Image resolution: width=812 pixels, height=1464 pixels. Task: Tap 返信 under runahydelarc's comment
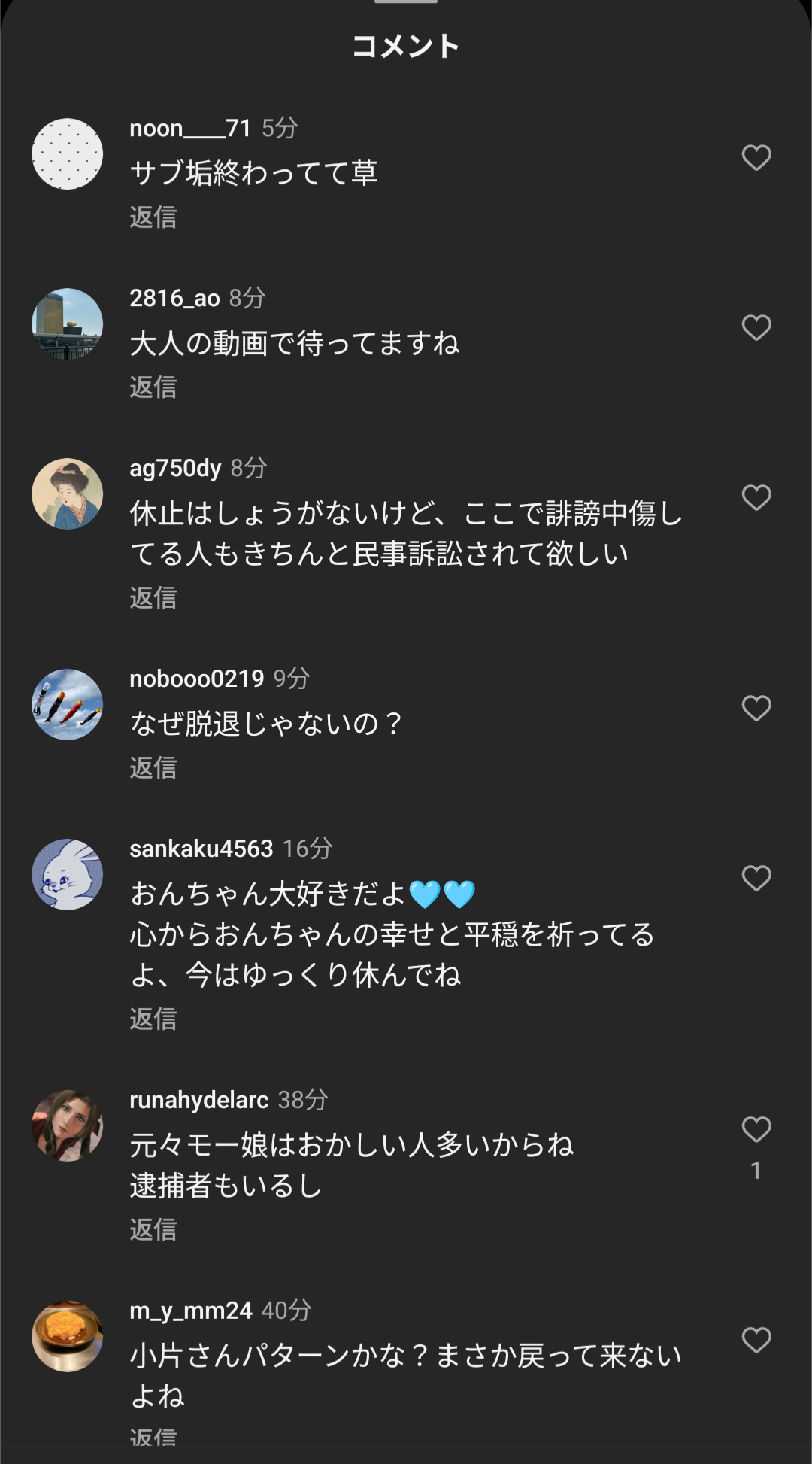point(153,1230)
